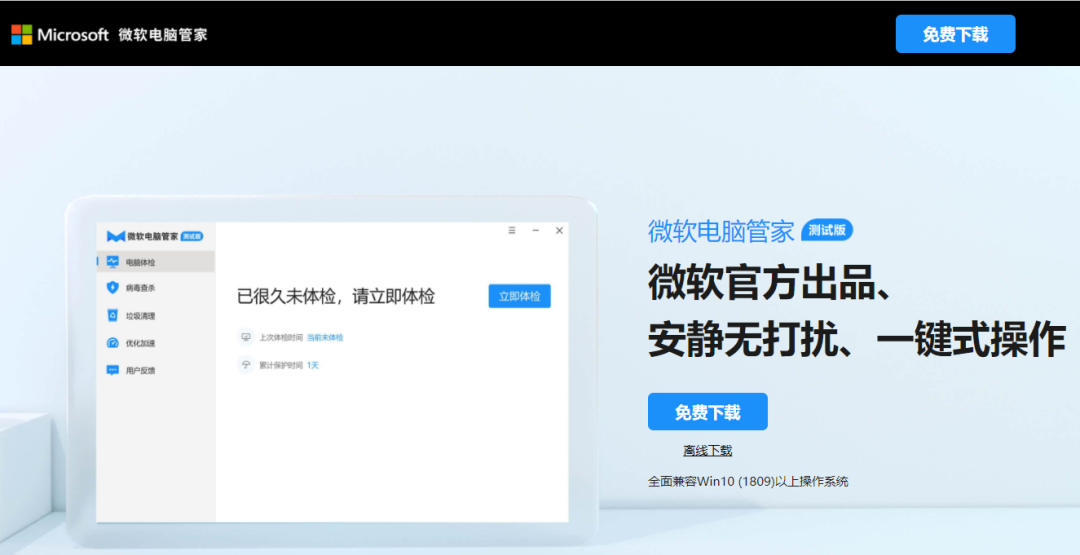The height and width of the screenshot is (555, 1080).
Task: Click the 累计保护时间 umbrella icon
Action: coord(246,365)
